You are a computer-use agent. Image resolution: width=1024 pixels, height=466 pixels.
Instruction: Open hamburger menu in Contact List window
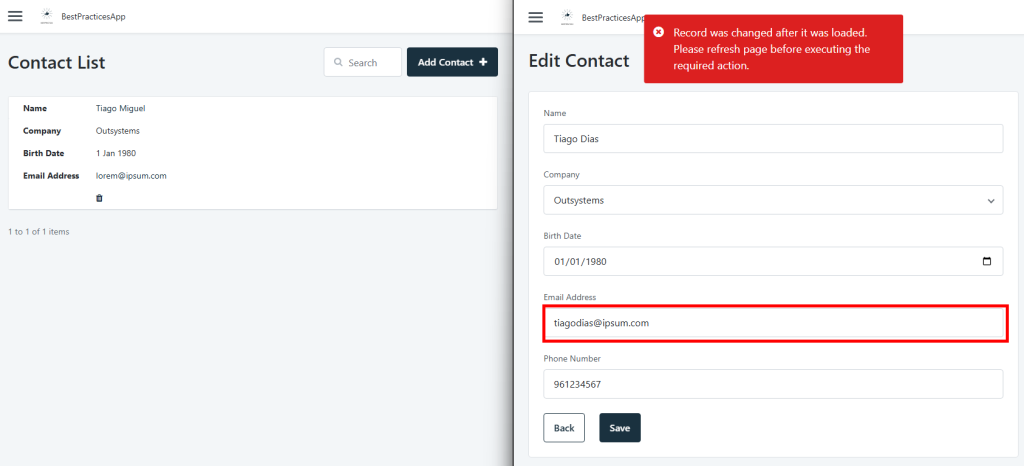[x=15, y=16]
